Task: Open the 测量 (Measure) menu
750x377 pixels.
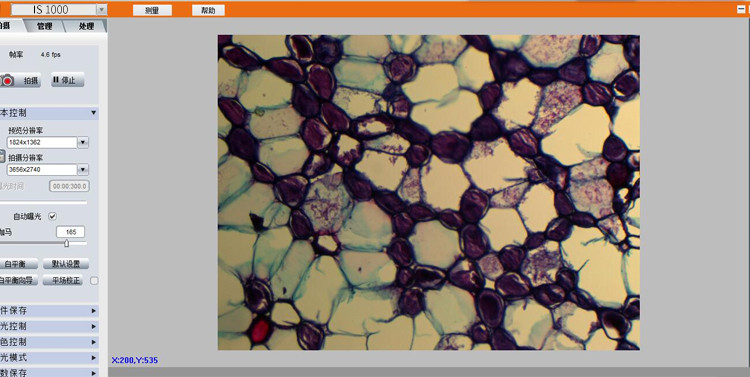Action: pyautogui.click(x=152, y=10)
